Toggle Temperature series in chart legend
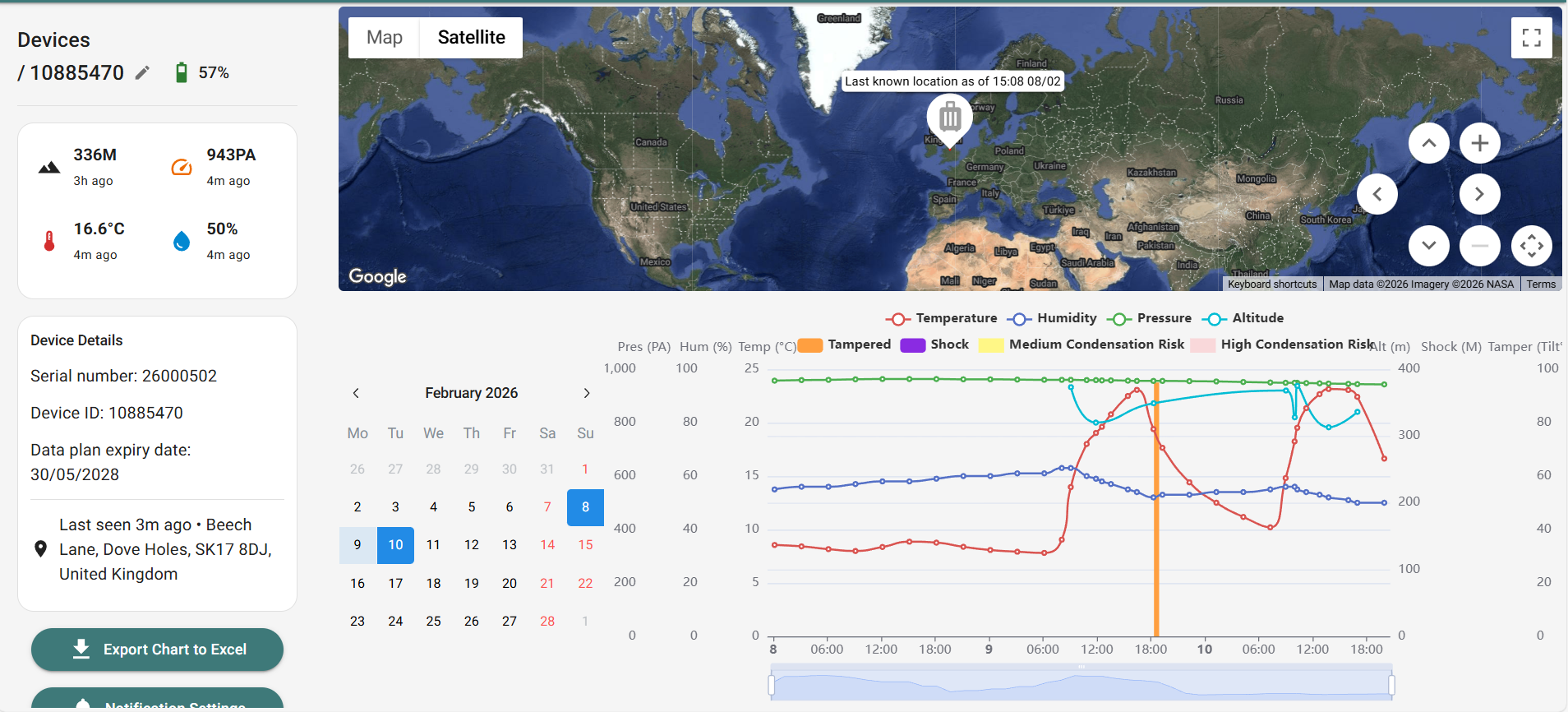1568x712 pixels. point(941,318)
